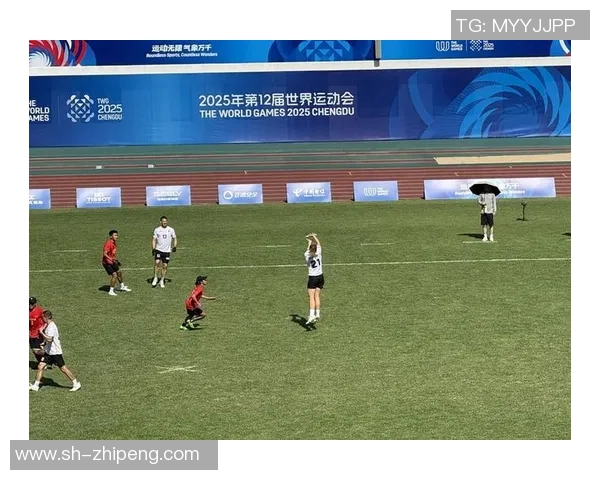Click the 2025年第12届世界运动会 headline text

tap(276, 100)
